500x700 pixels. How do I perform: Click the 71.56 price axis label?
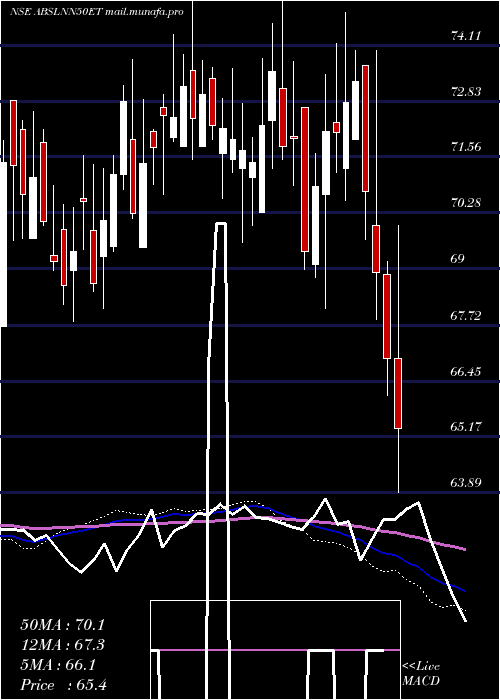(466, 147)
